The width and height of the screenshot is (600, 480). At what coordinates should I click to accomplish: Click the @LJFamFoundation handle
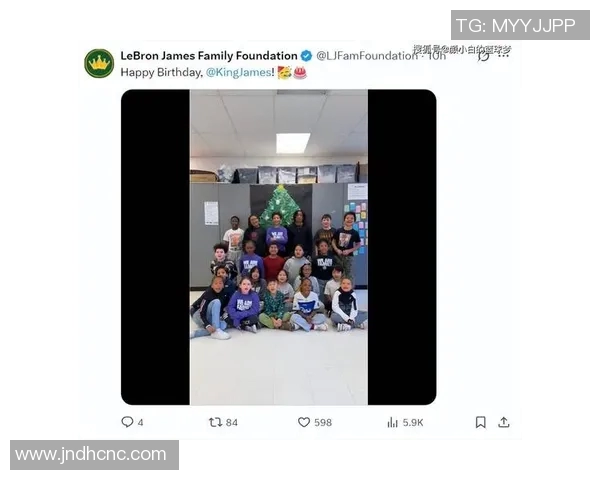coord(367,56)
